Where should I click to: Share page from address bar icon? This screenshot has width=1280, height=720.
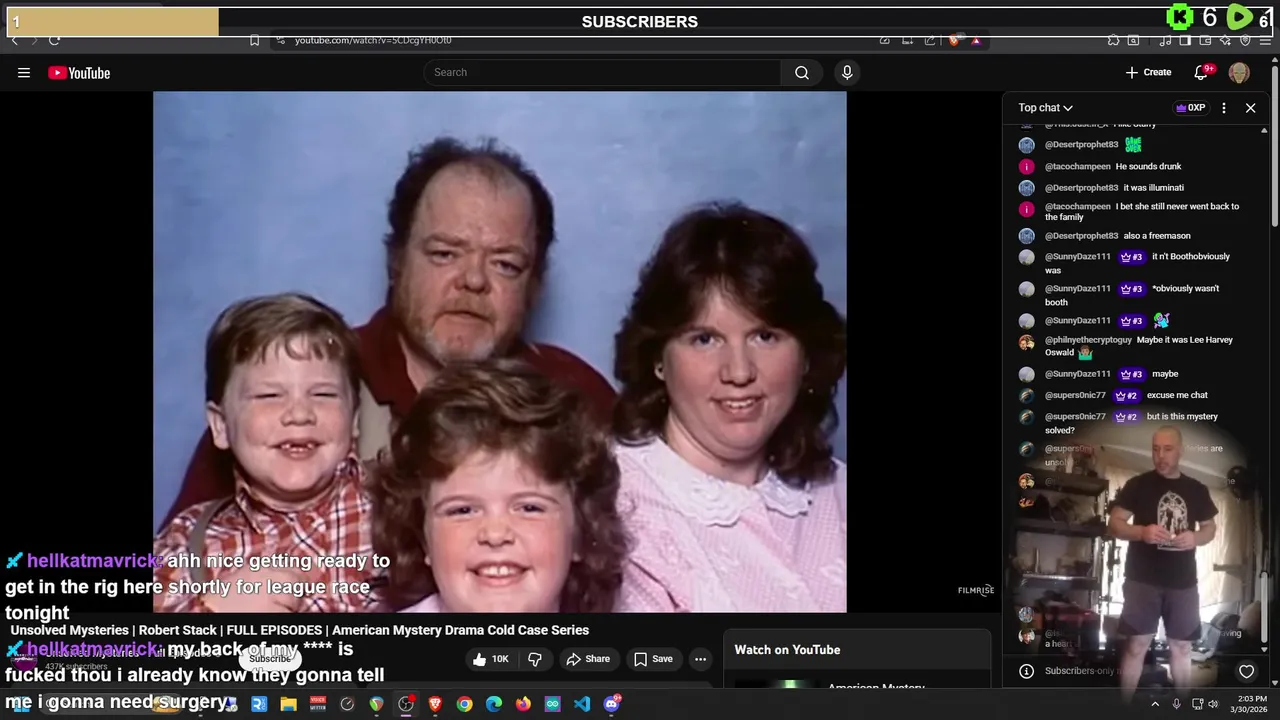point(930,40)
